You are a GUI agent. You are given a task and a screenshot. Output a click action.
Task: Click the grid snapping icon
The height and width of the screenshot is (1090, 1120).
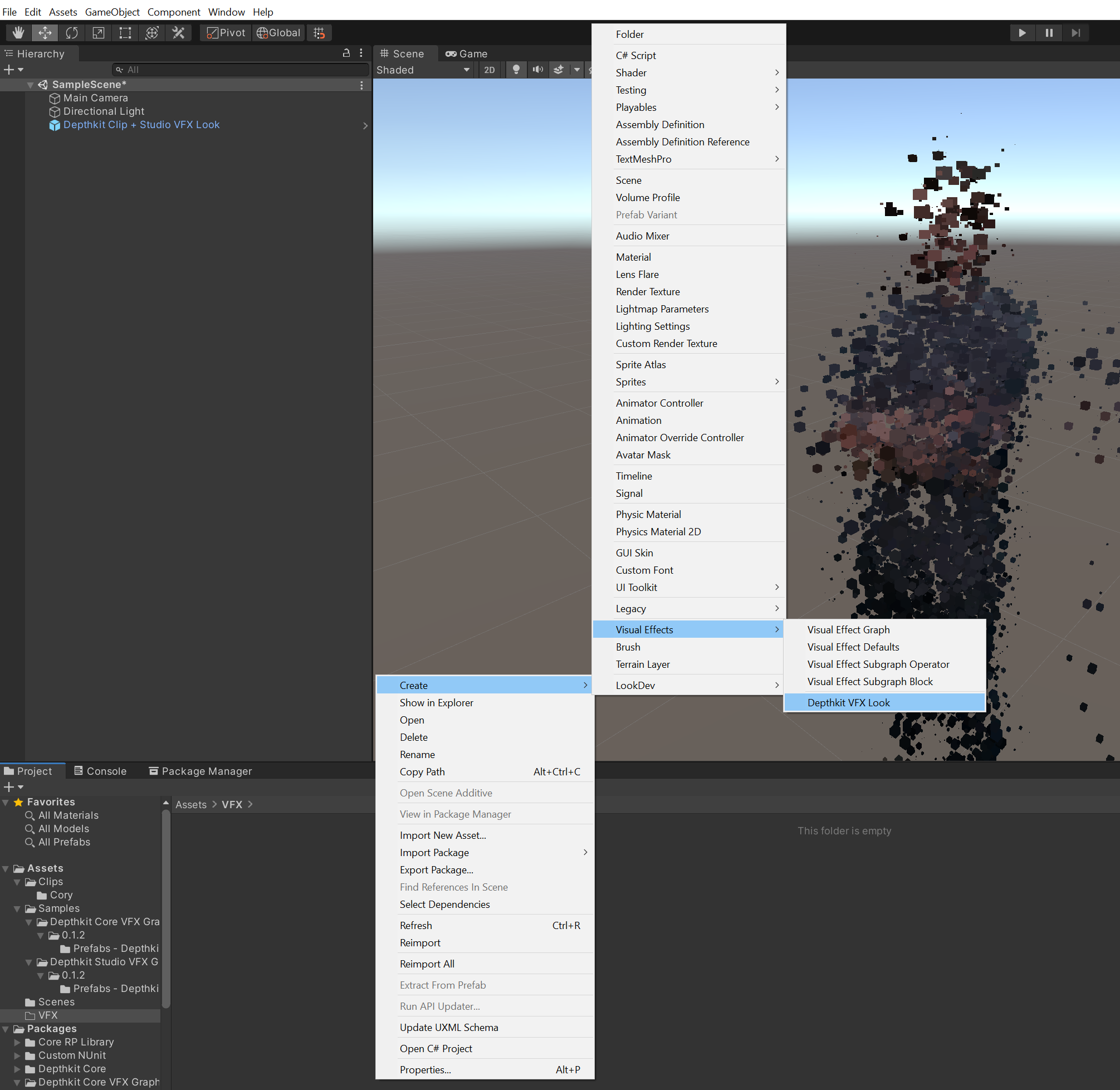point(319,33)
